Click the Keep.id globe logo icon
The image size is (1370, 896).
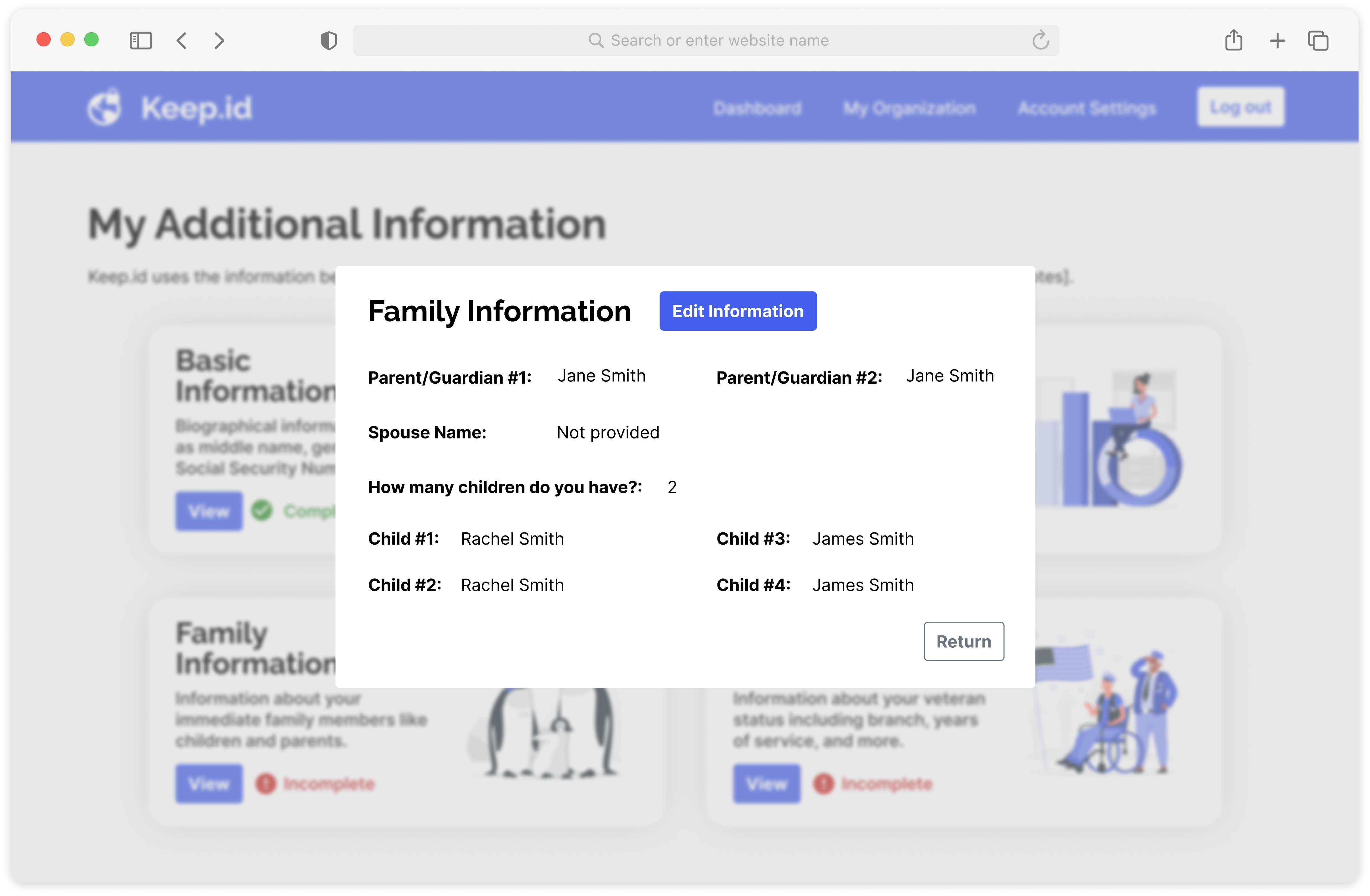(104, 107)
